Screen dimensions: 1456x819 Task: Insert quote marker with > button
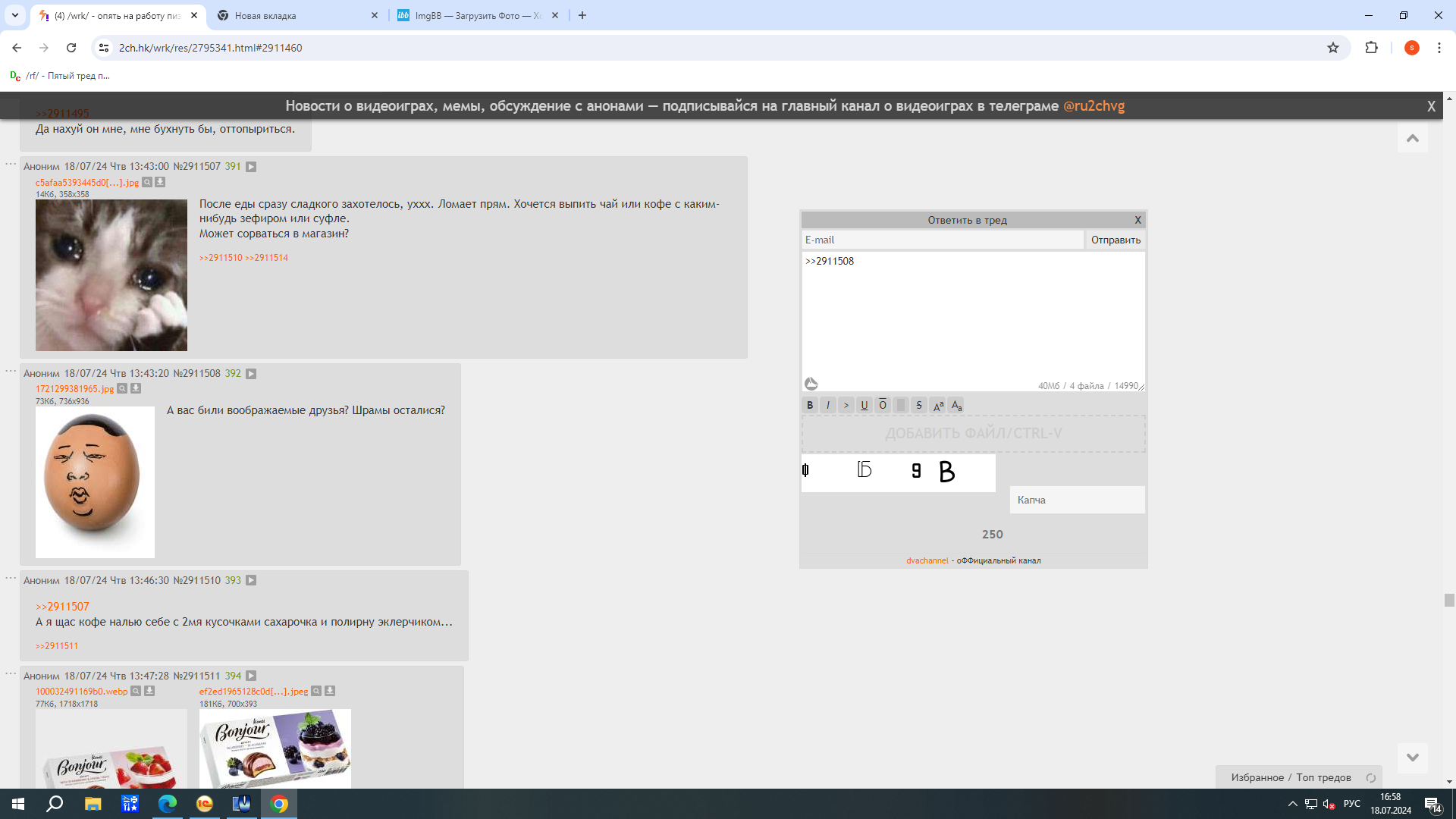(x=846, y=405)
